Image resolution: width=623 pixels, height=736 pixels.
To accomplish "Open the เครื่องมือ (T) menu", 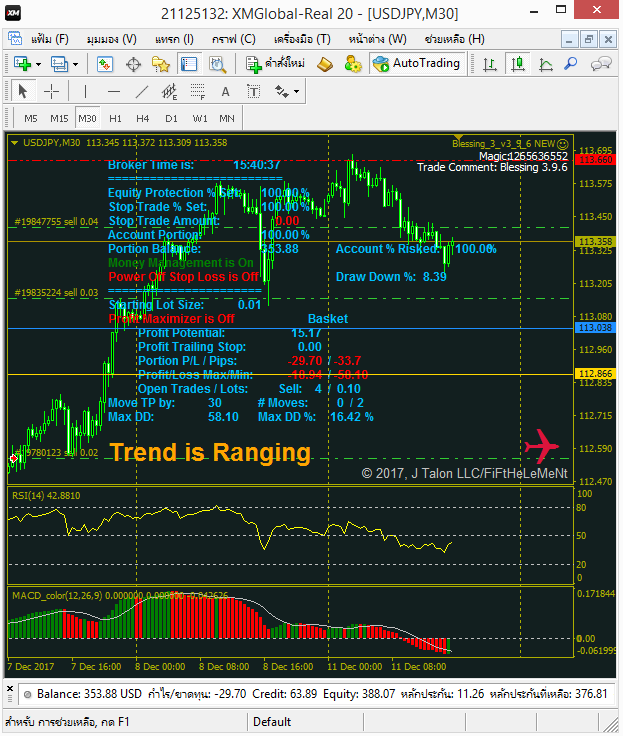I will click(x=302, y=39).
